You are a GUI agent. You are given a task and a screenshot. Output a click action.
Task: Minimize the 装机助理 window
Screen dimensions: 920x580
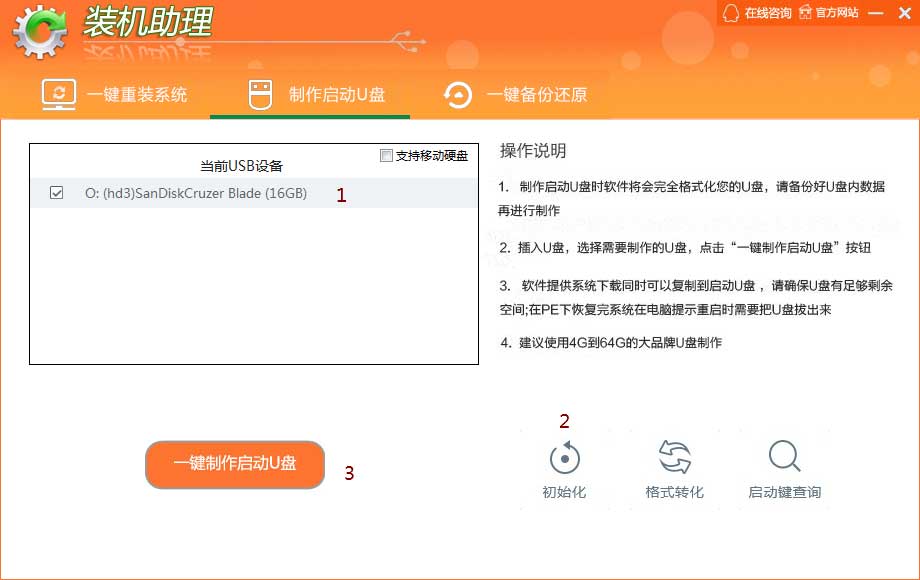(876, 13)
